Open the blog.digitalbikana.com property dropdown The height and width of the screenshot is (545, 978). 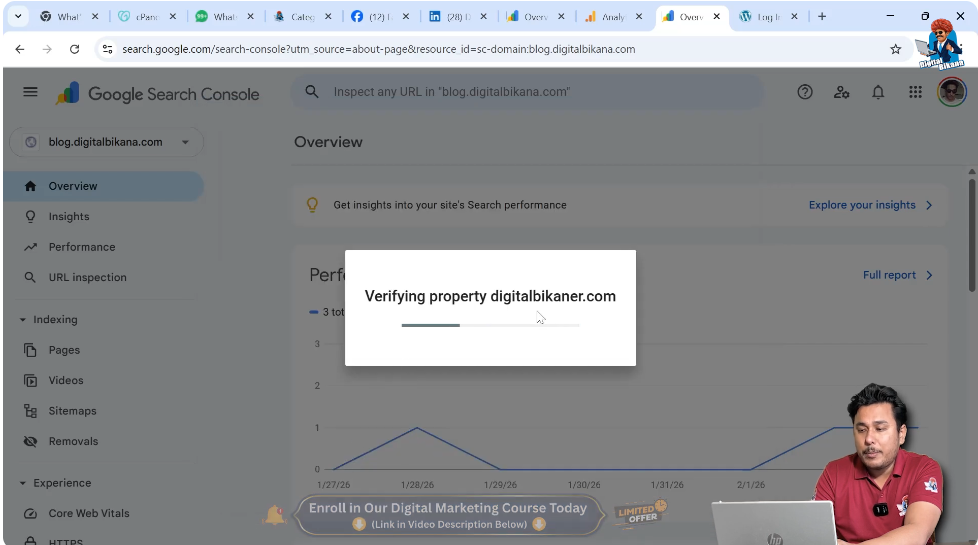tap(107, 142)
